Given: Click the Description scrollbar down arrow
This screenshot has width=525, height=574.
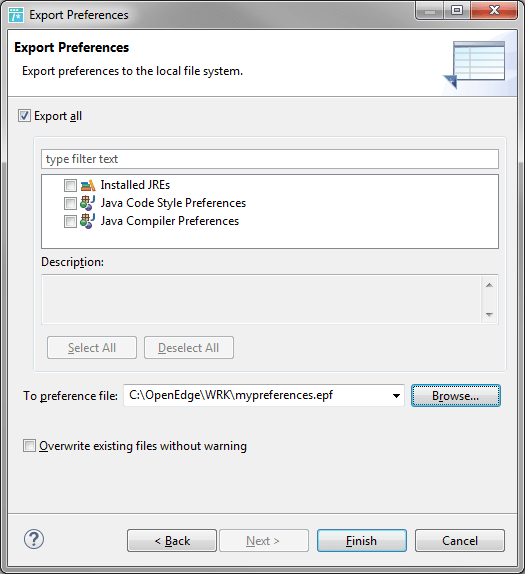Looking at the screenshot, I should coord(489,314).
